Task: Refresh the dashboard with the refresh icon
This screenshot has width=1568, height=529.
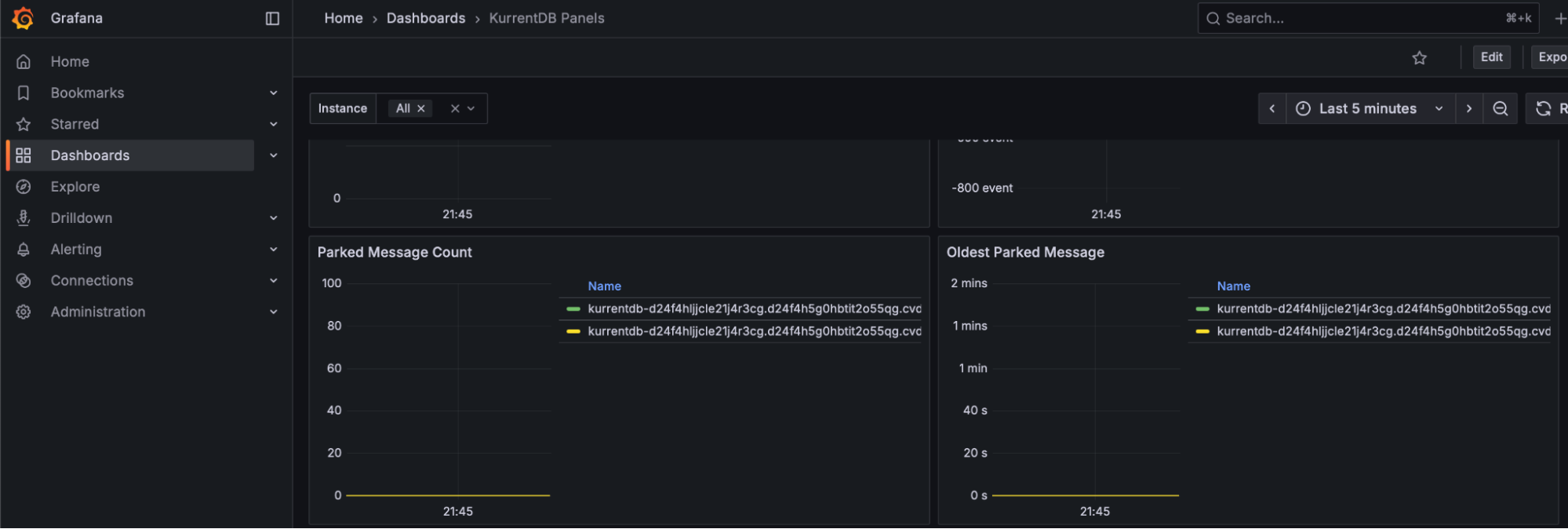Action: (1543, 108)
